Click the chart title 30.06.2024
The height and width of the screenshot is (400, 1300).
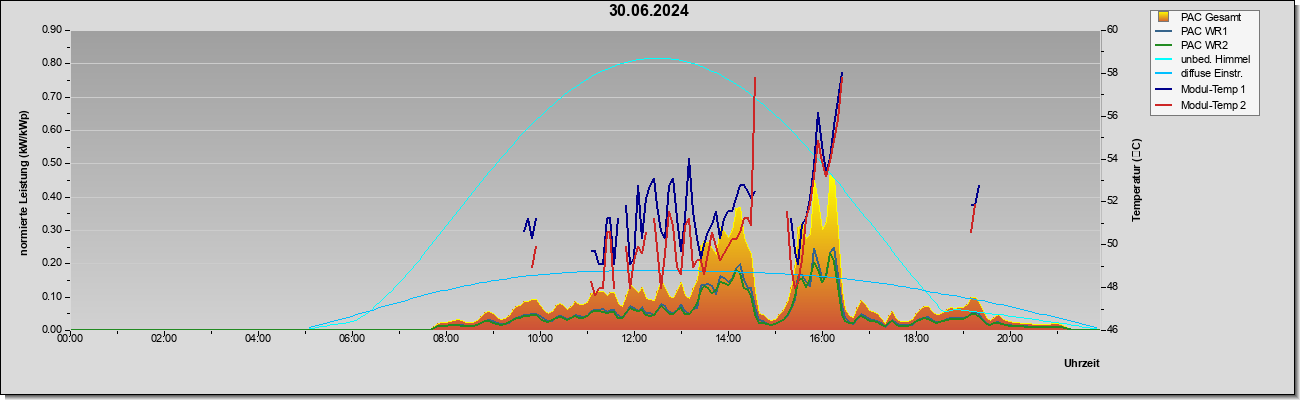(x=649, y=11)
